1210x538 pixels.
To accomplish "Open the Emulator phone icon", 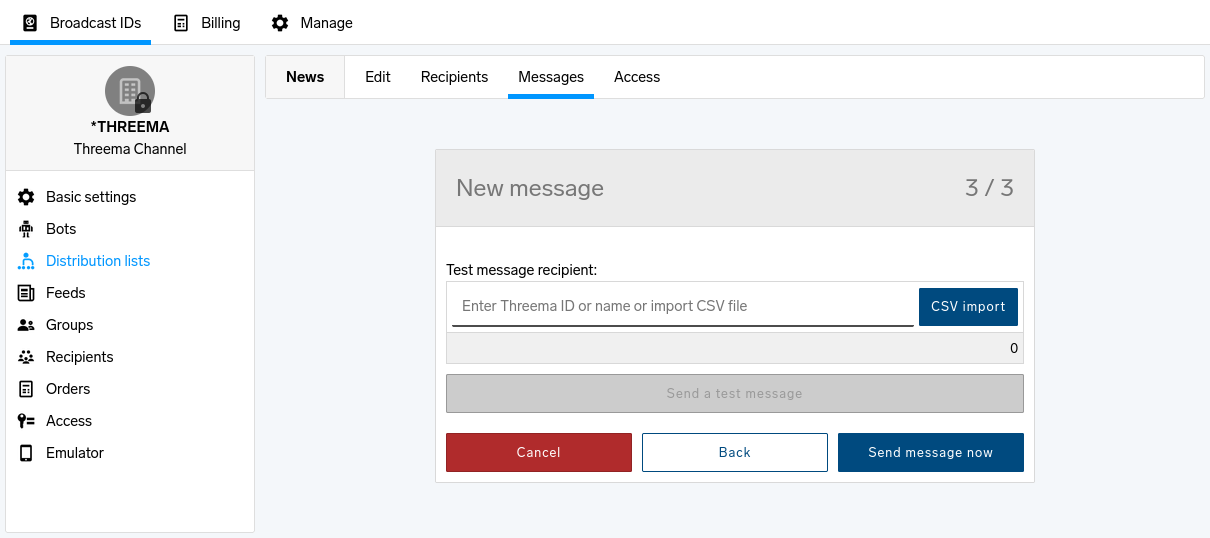I will click(27, 453).
